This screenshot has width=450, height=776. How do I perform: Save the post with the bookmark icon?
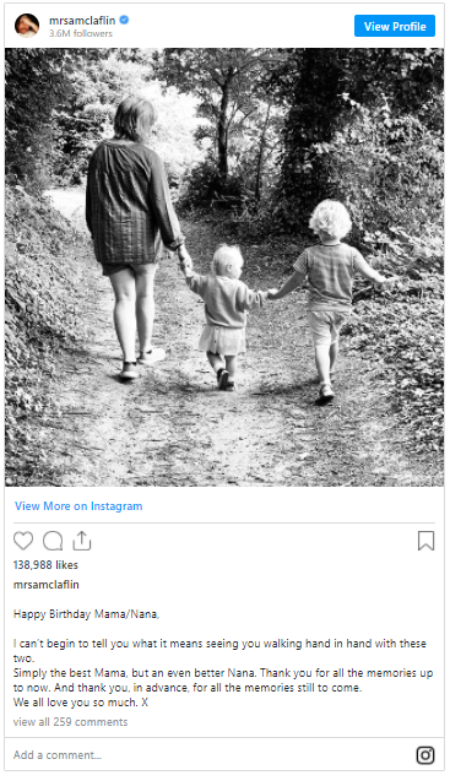click(426, 541)
